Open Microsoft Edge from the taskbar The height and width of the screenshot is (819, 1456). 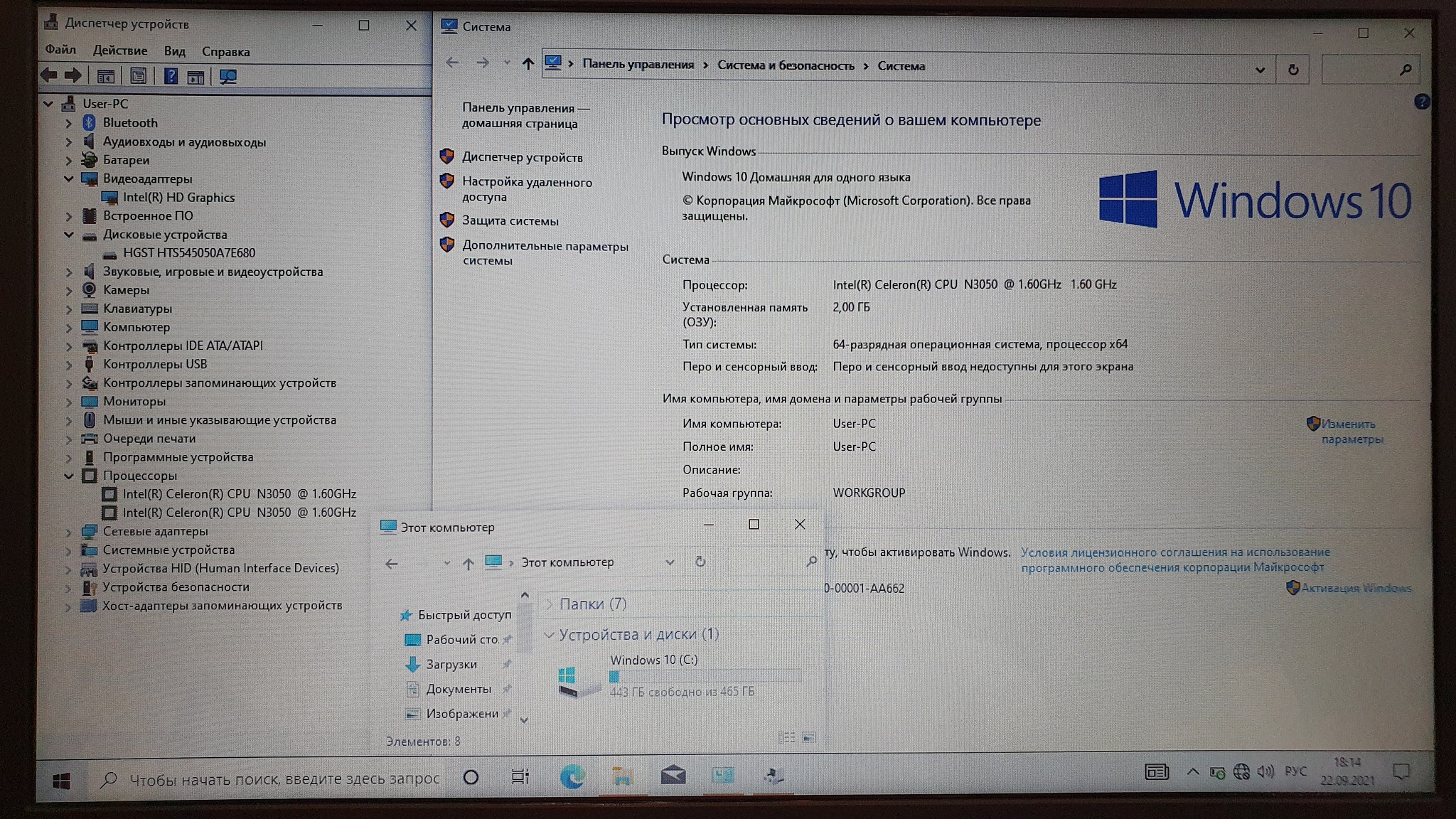pyautogui.click(x=572, y=776)
